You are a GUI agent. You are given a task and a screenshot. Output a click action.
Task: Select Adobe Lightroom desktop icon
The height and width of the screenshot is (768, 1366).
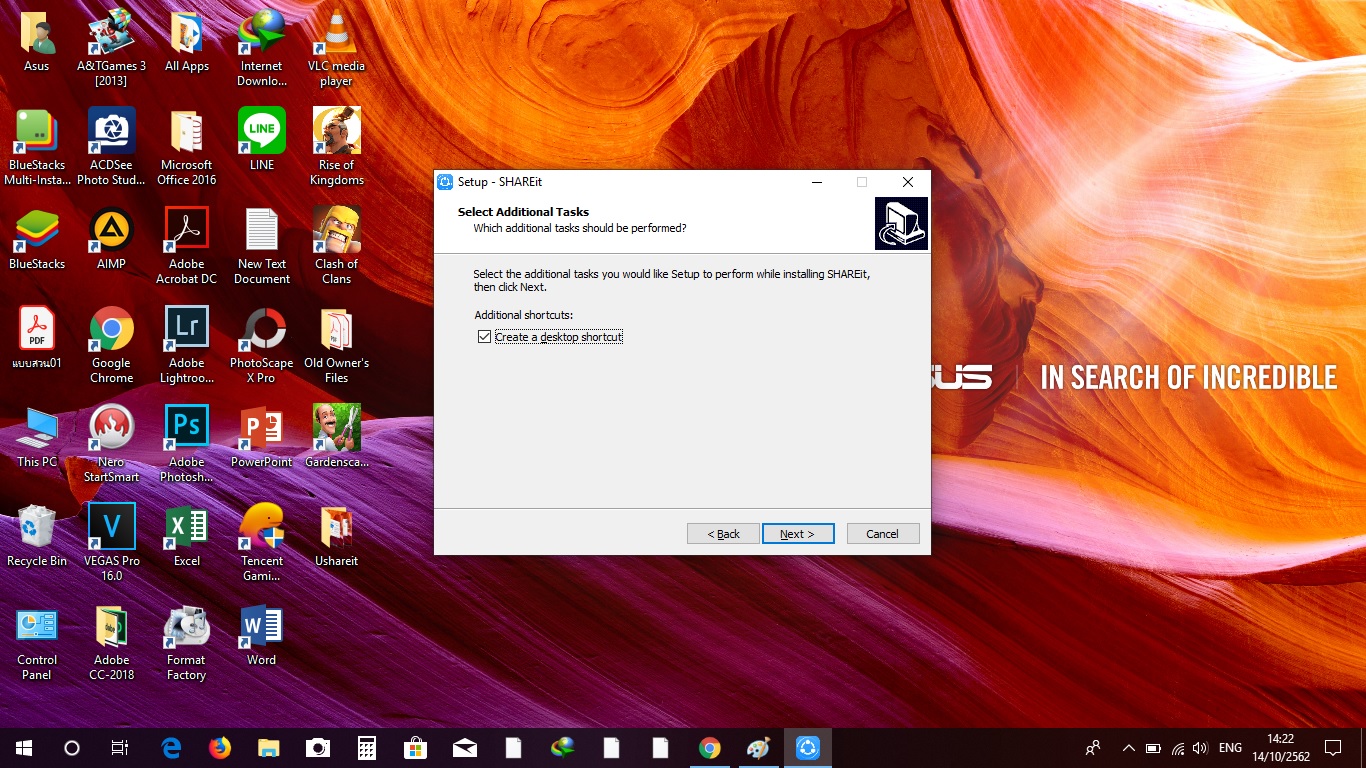point(187,345)
